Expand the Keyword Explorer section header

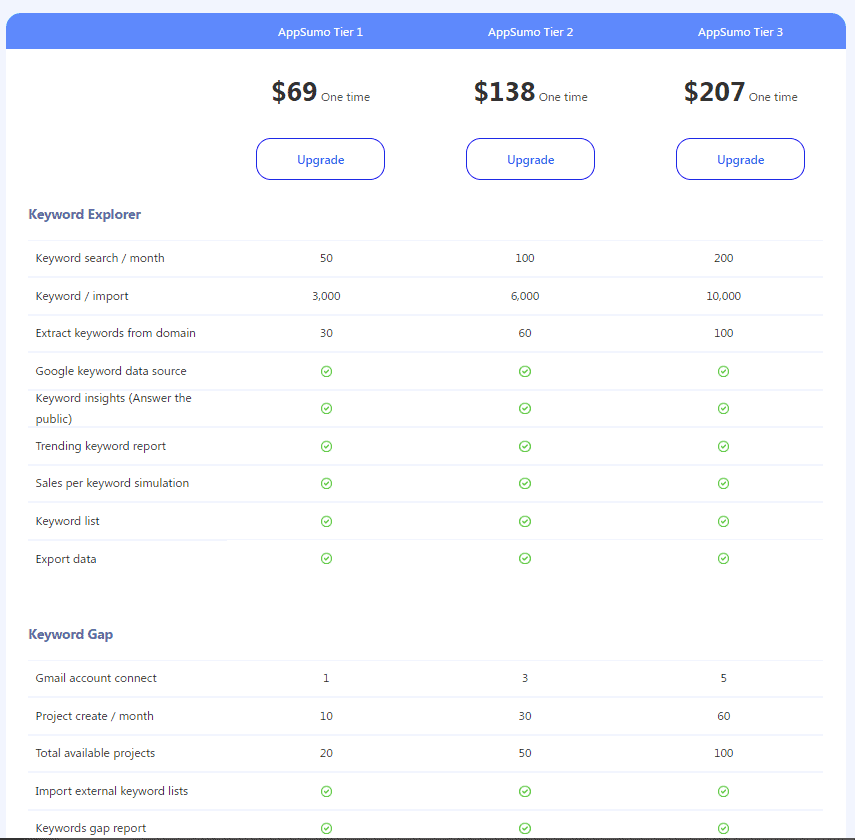click(x=85, y=214)
